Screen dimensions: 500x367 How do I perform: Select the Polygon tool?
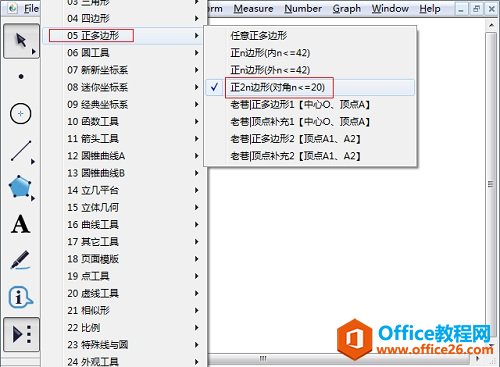click(20, 187)
